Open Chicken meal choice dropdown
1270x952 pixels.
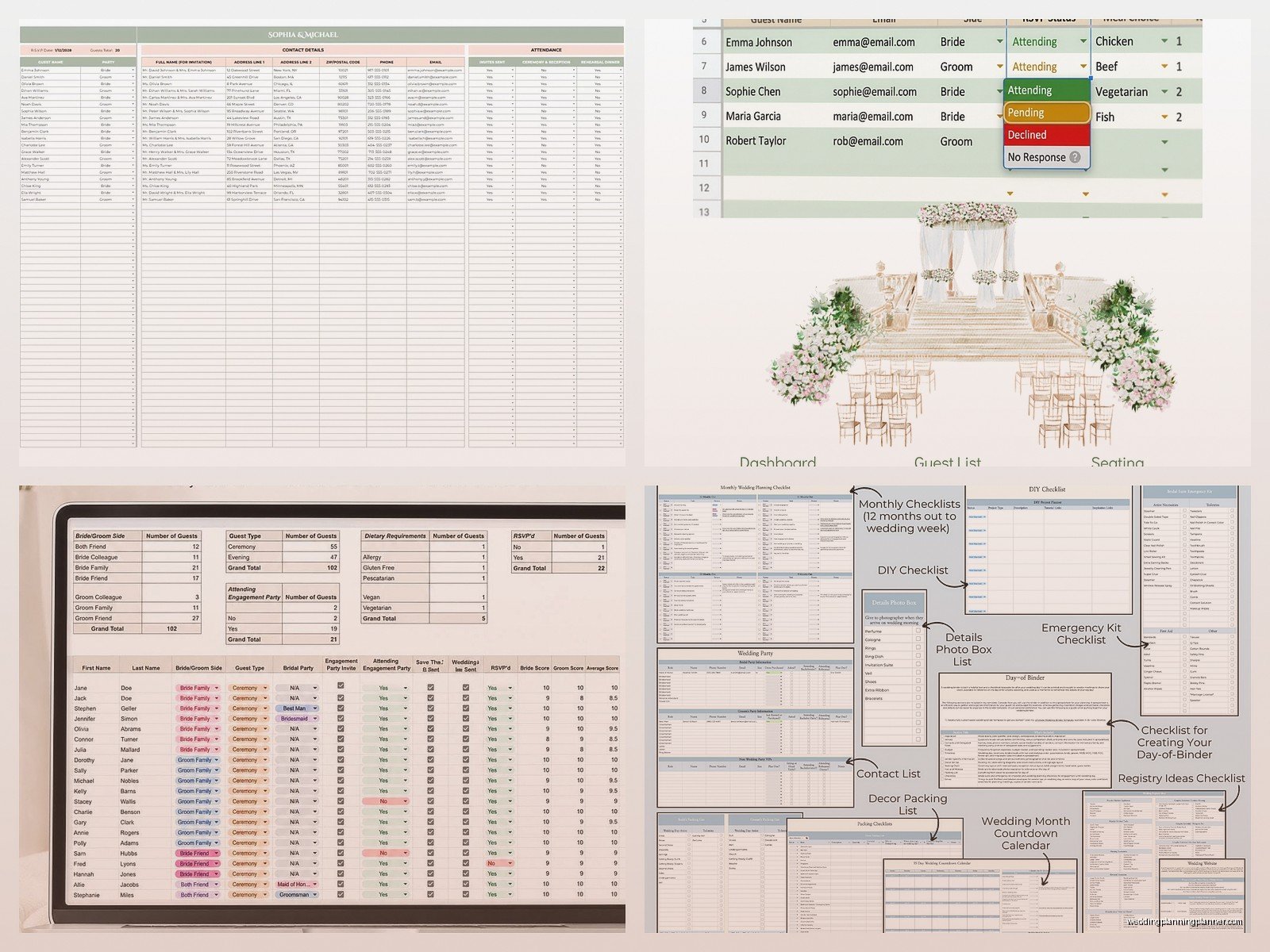(1164, 41)
